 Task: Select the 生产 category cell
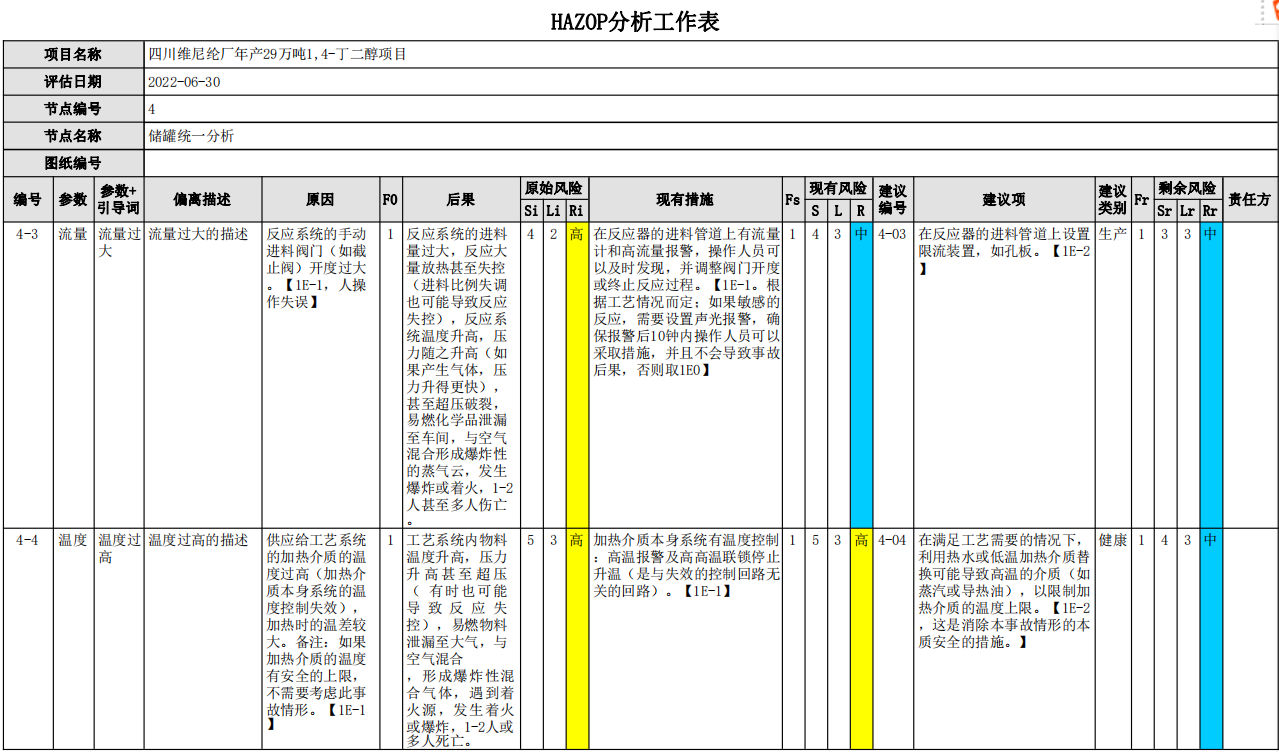pos(1113,375)
